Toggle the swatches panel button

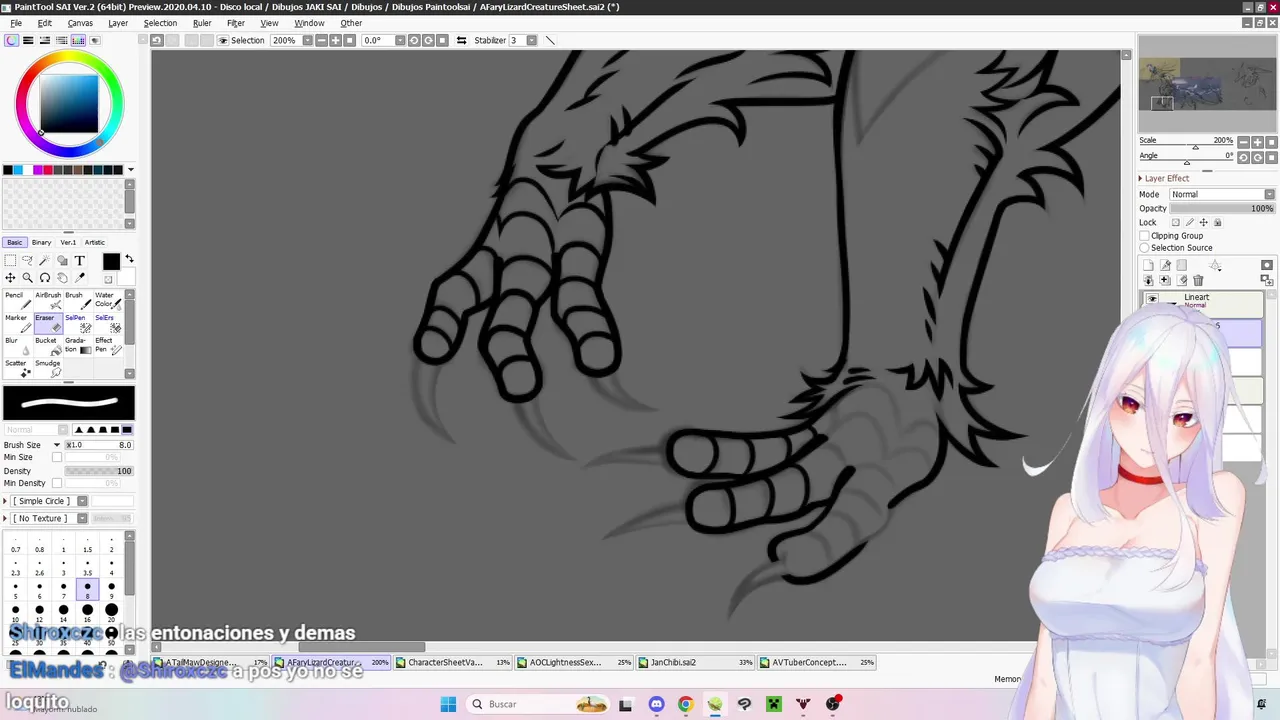click(78, 40)
